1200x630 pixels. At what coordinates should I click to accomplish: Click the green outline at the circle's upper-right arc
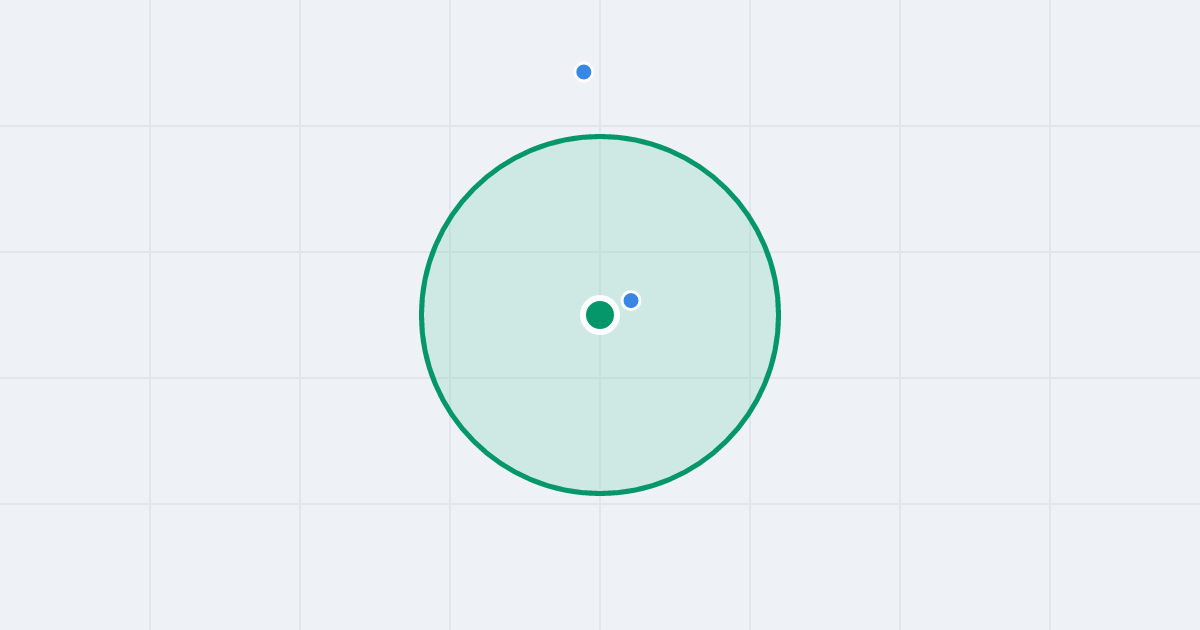[726, 189]
